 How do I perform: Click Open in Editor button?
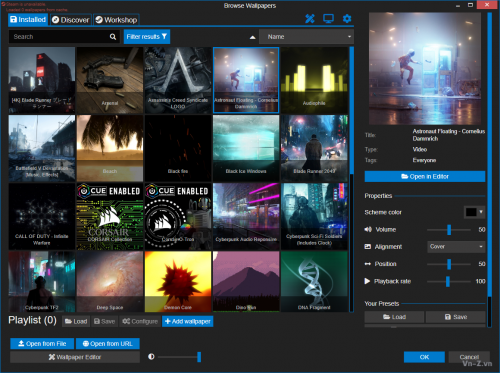coord(425,176)
